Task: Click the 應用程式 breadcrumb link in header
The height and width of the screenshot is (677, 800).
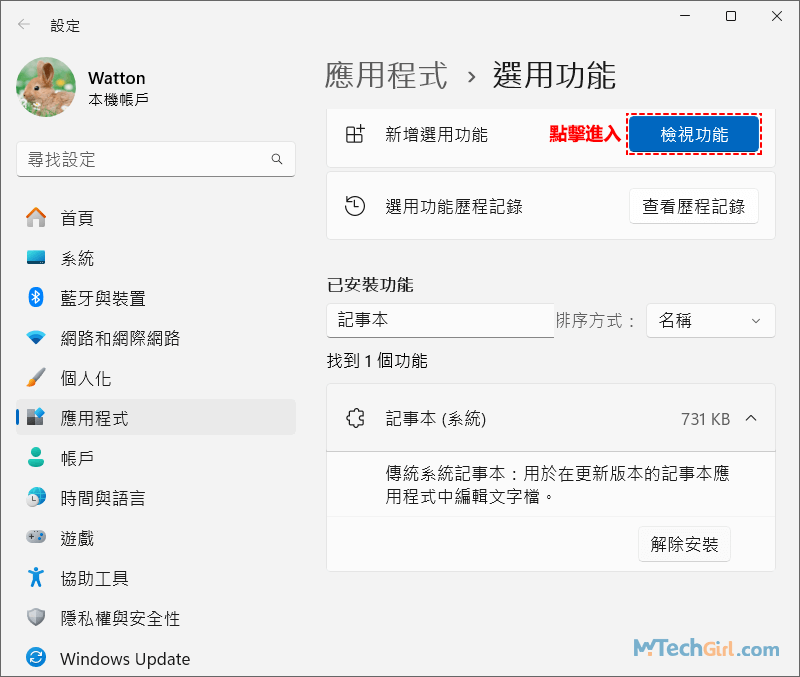Action: pyautogui.click(x=386, y=75)
